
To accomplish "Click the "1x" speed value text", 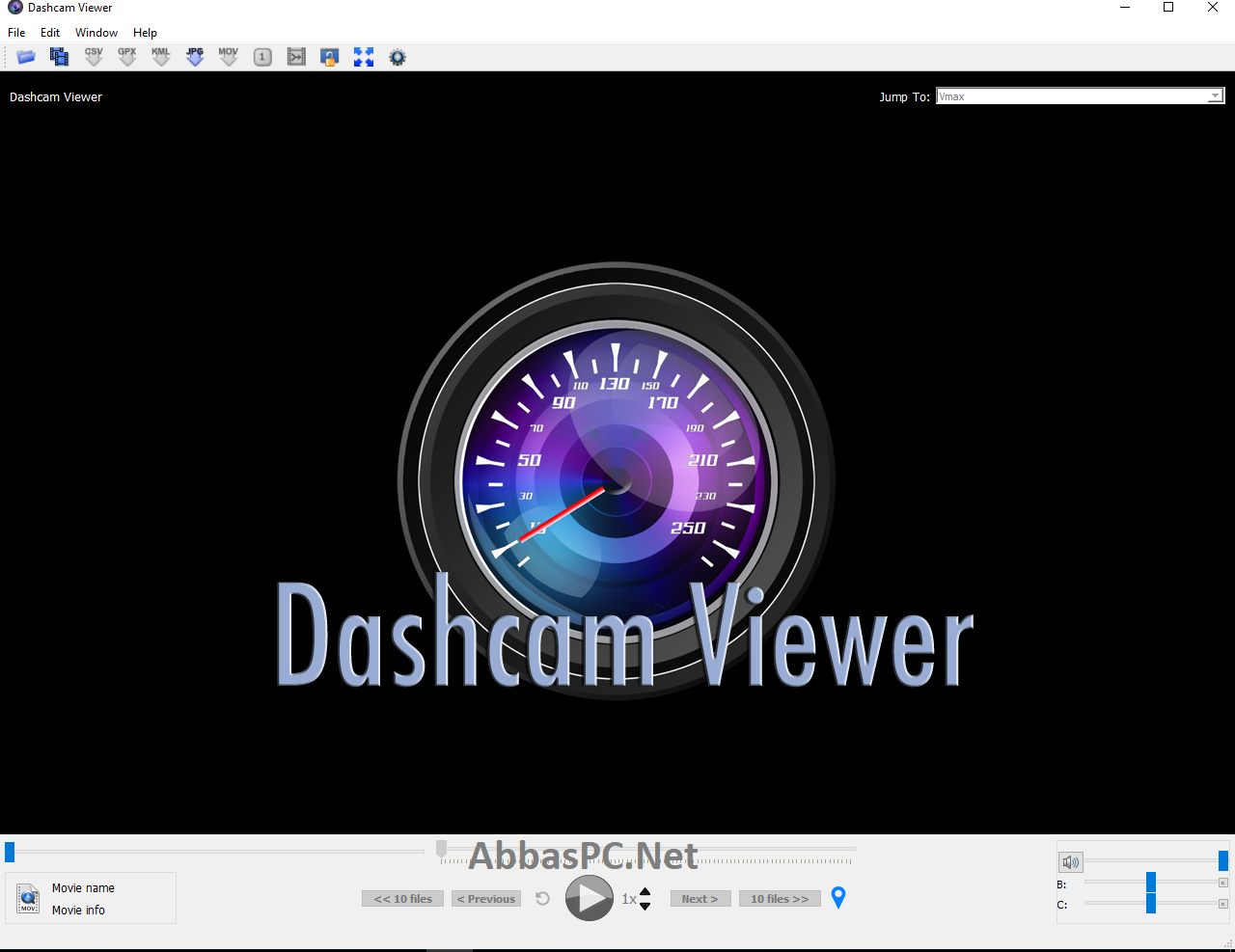I will coord(628,899).
